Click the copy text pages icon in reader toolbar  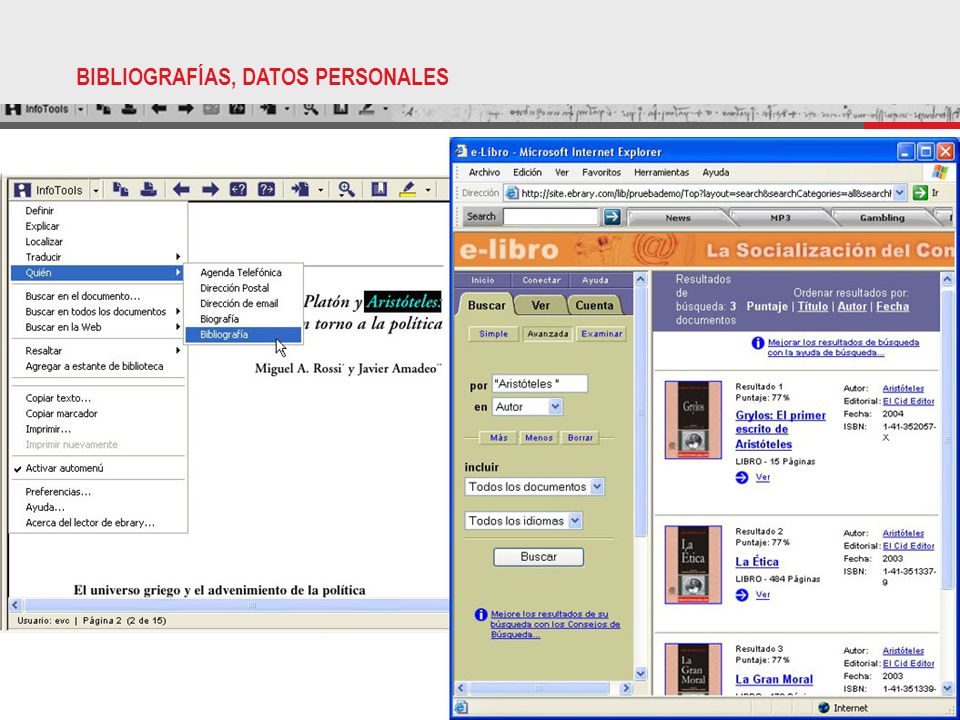click(x=121, y=190)
